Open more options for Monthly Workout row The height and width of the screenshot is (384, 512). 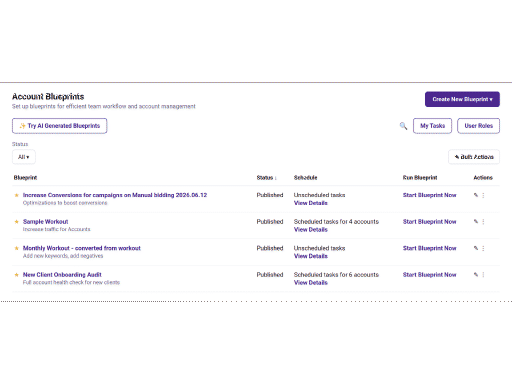point(483,248)
